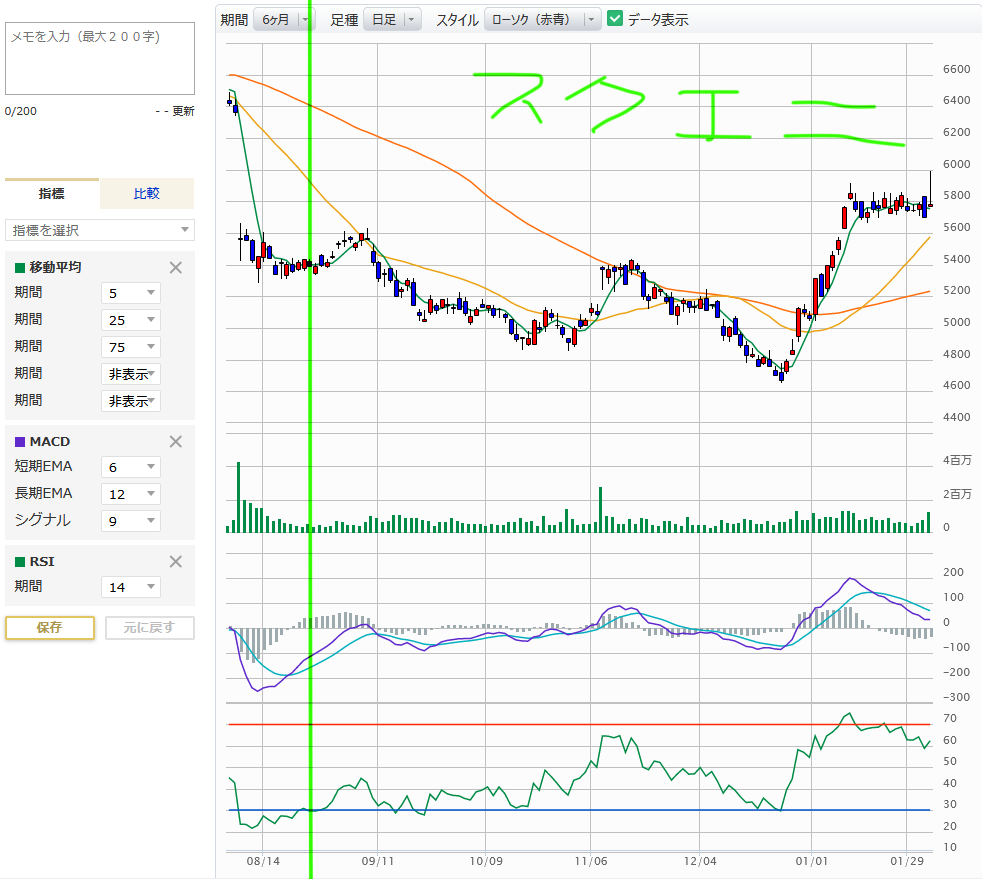
Task: Click the green 移動平均 color square icon
Action: point(20,267)
